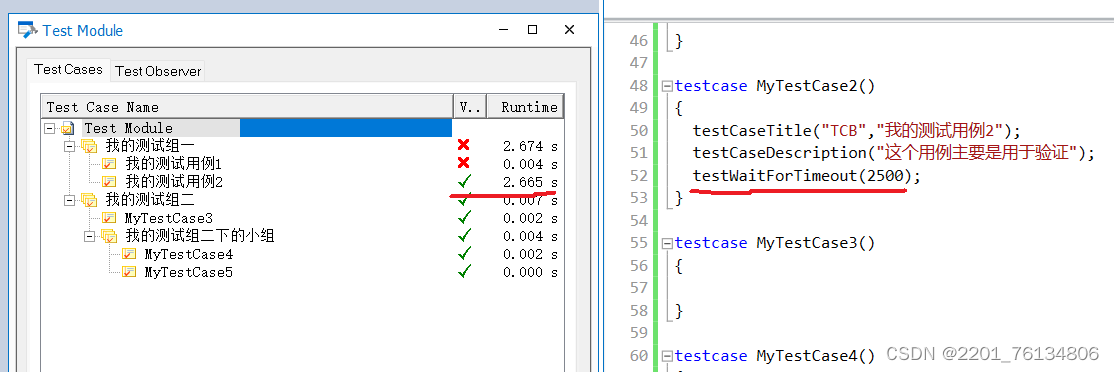This screenshot has width=1114, height=372.
Task: Click the testWaitForTimeout(2500) code line
Action: pos(806,175)
